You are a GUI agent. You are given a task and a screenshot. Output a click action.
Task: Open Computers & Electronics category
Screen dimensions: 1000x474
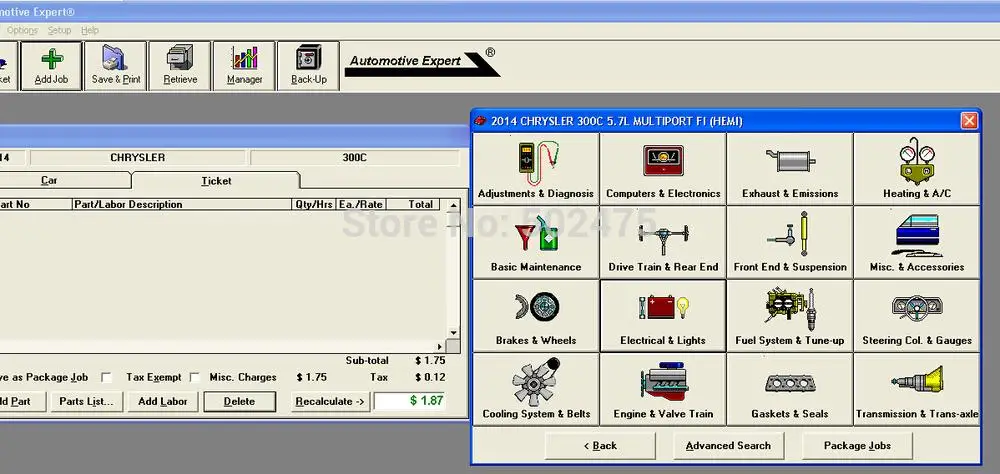pyautogui.click(x=663, y=169)
